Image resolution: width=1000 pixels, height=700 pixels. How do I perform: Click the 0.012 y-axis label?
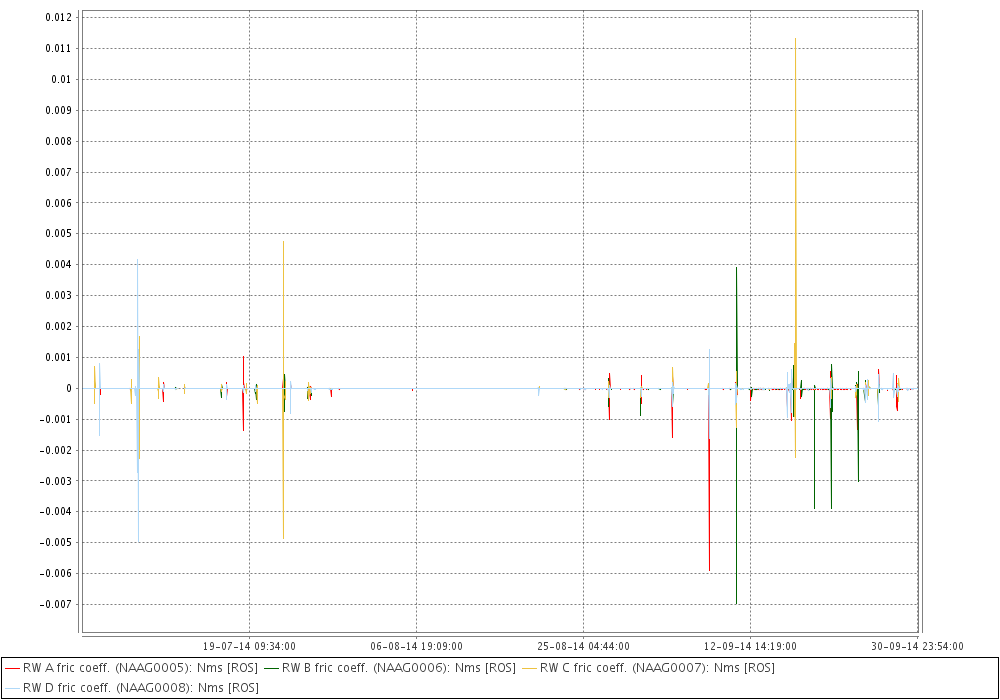[59, 17]
